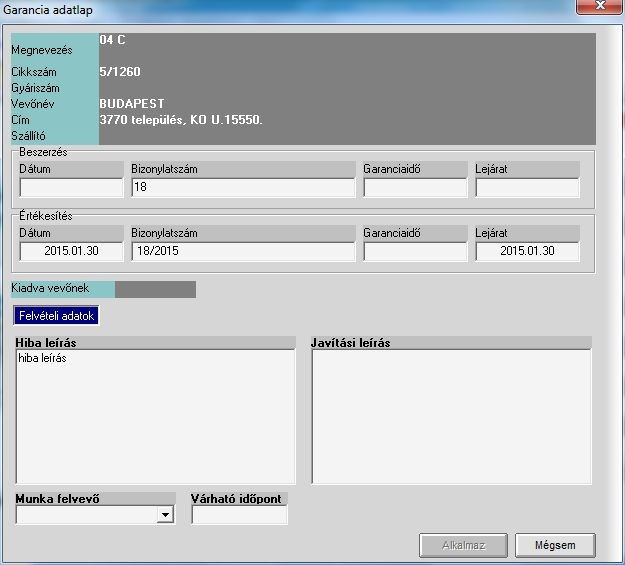The image size is (625, 565).
Task: Click the Beszerzés Bizonylatszám field with 18
Action: [243, 187]
